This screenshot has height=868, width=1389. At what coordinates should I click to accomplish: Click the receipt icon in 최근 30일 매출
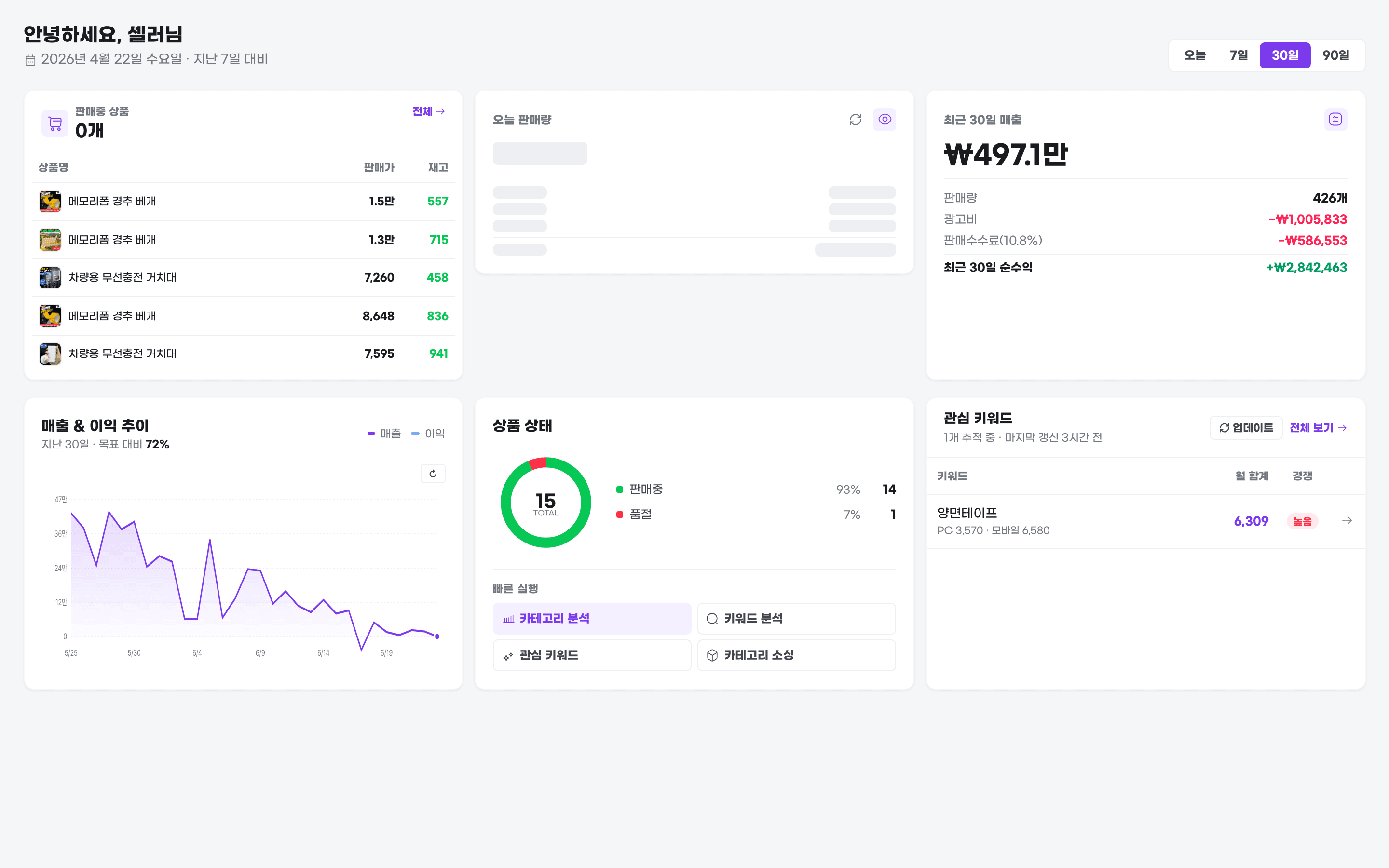[1335, 120]
